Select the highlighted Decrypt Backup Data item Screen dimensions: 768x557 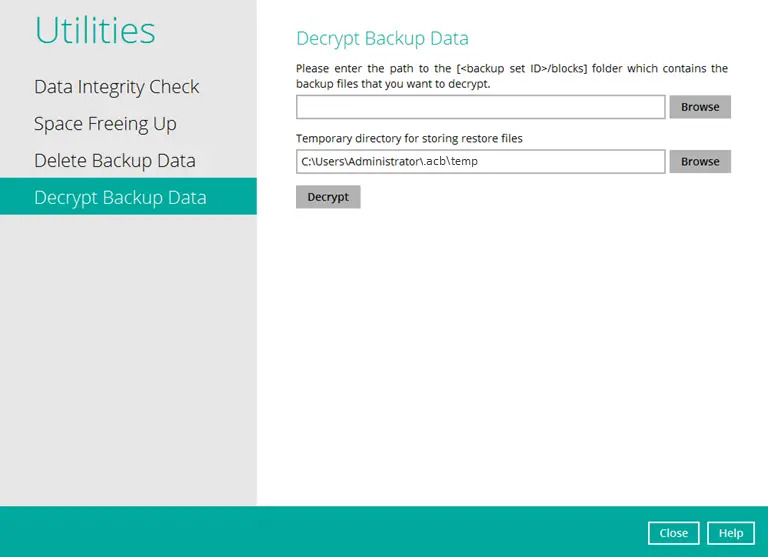[120, 197]
